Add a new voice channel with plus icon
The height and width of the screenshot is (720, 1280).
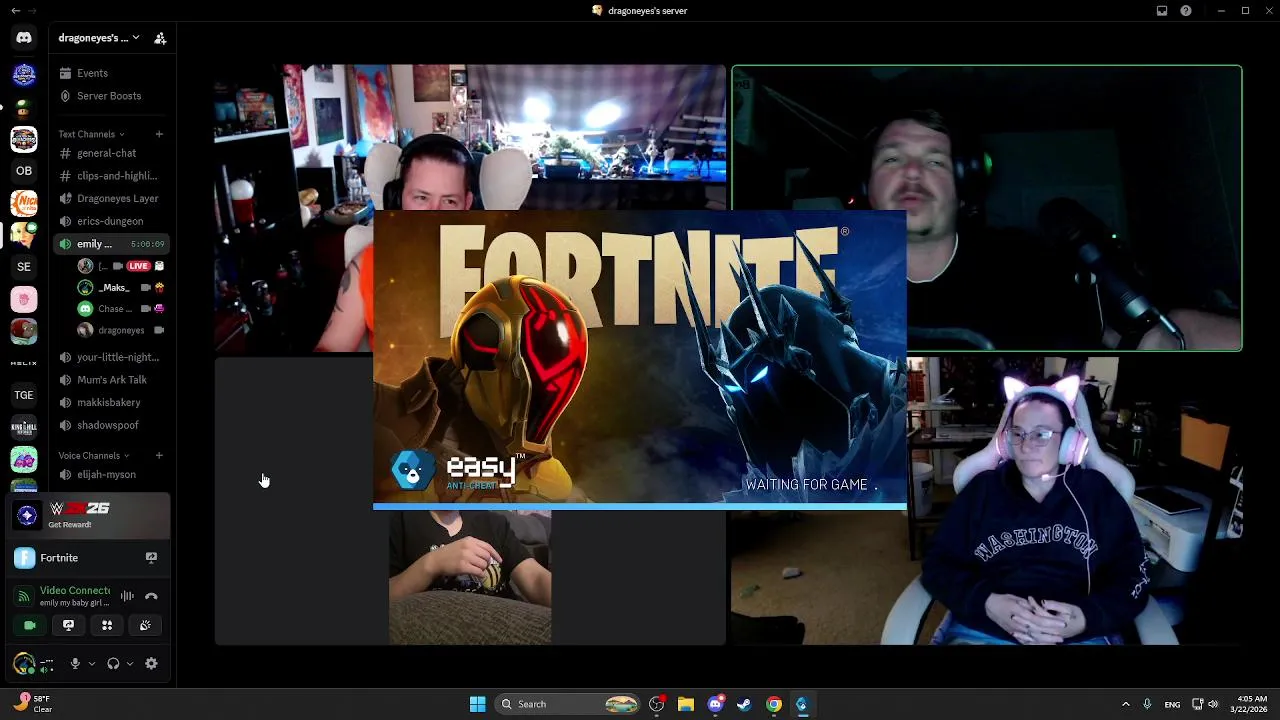coord(158,455)
